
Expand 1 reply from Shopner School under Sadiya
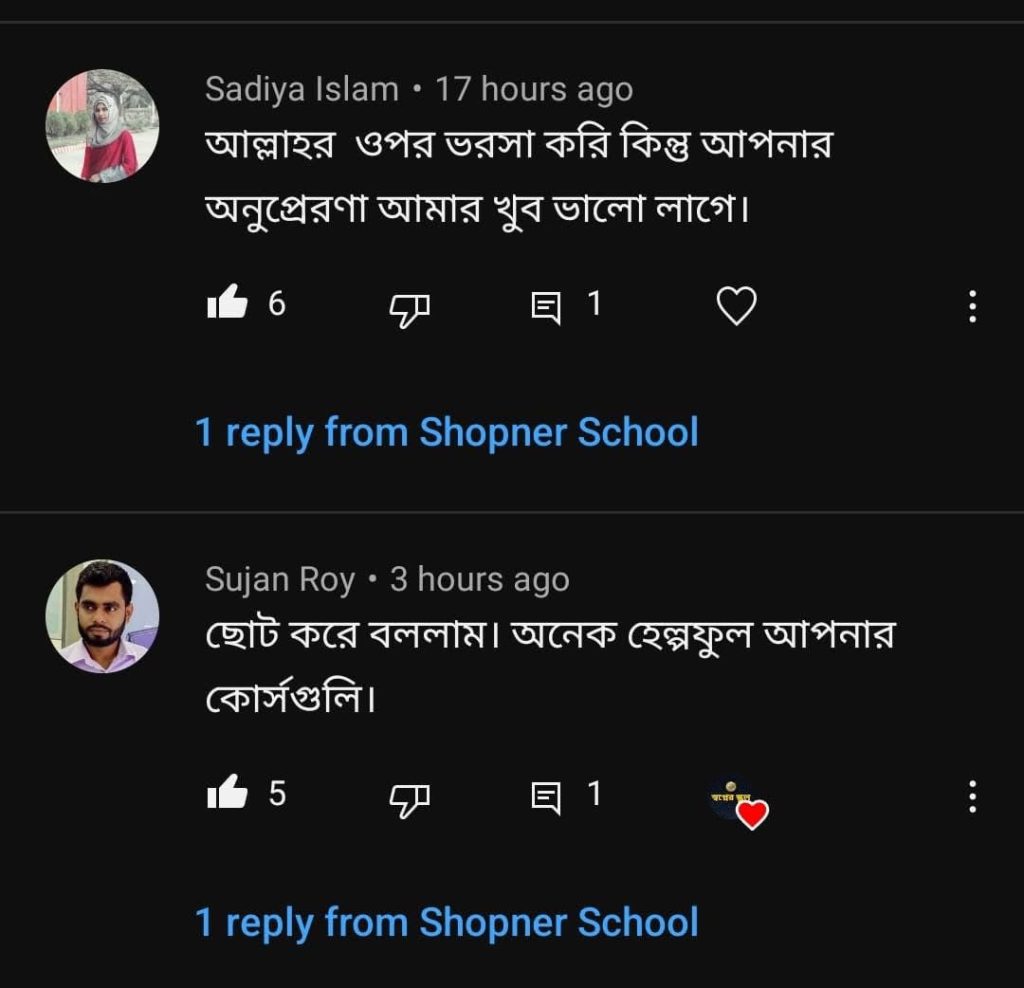(447, 432)
